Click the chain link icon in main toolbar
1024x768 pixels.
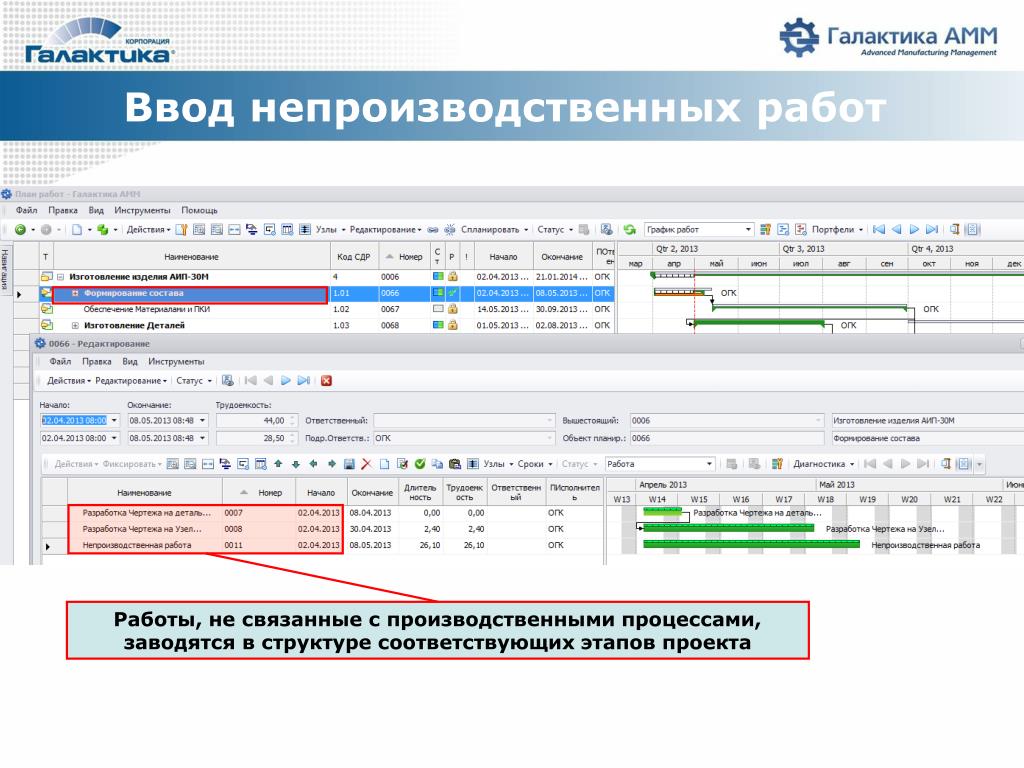(433, 230)
